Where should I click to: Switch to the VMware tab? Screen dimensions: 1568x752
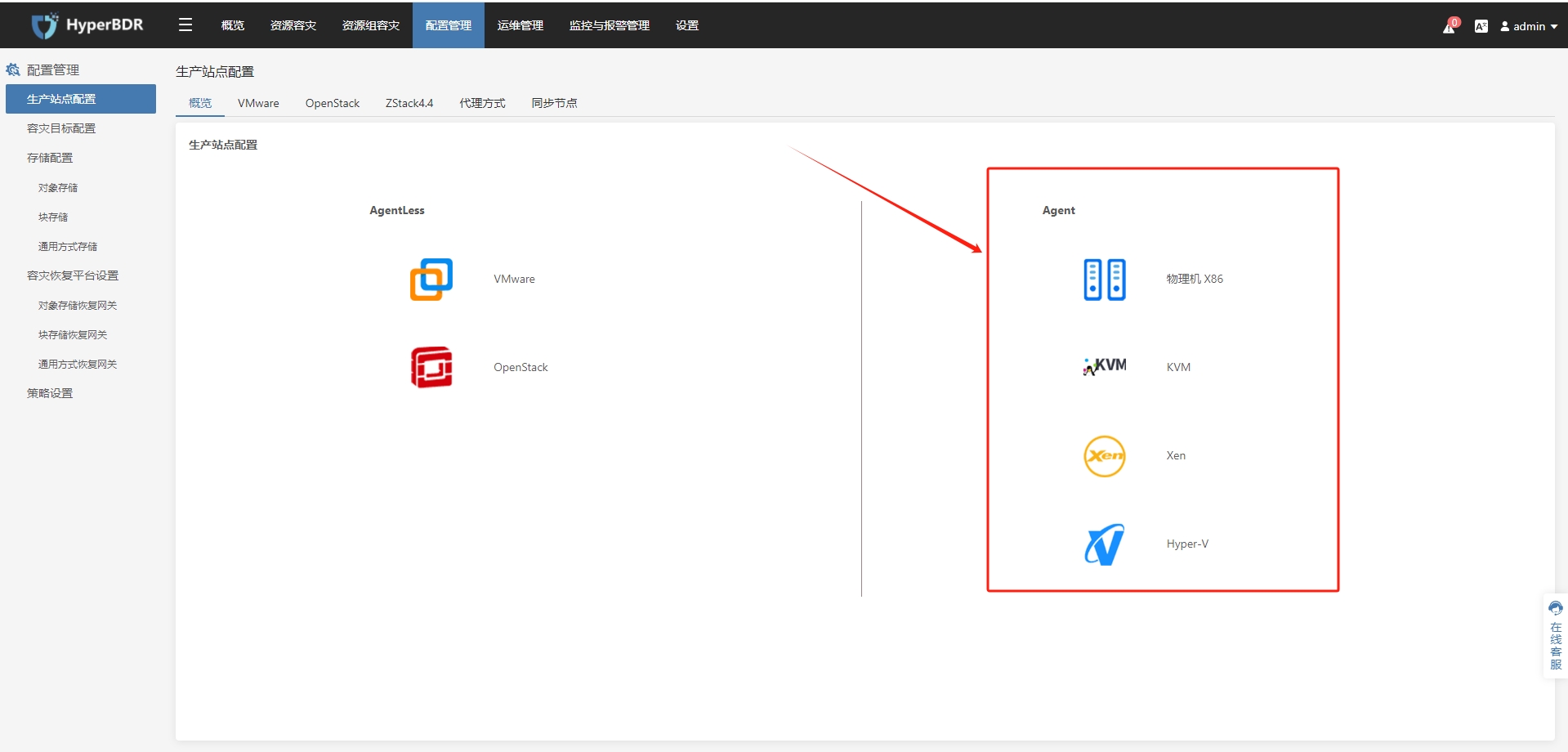point(258,103)
